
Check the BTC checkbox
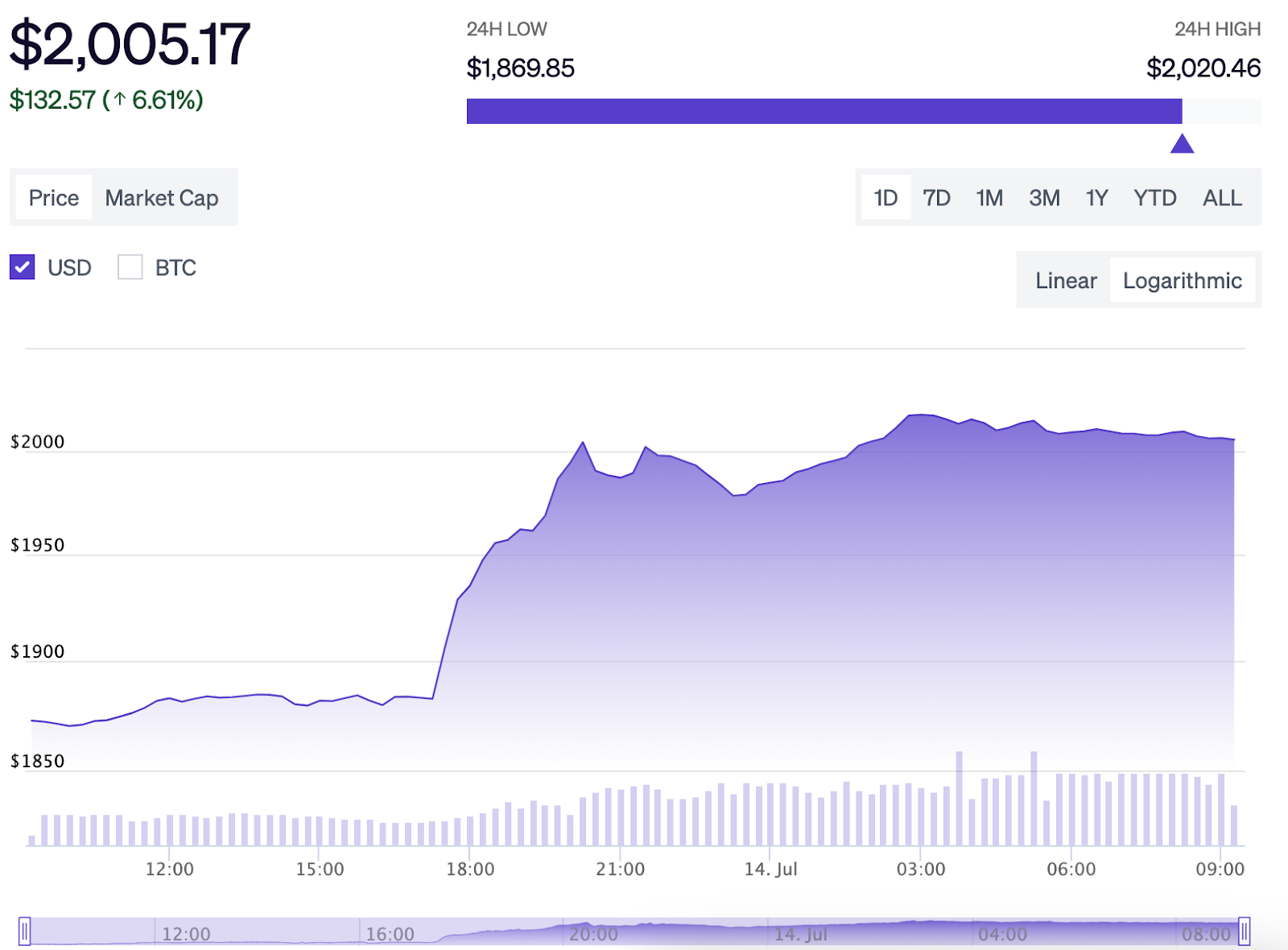pyautogui.click(x=130, y=266)
